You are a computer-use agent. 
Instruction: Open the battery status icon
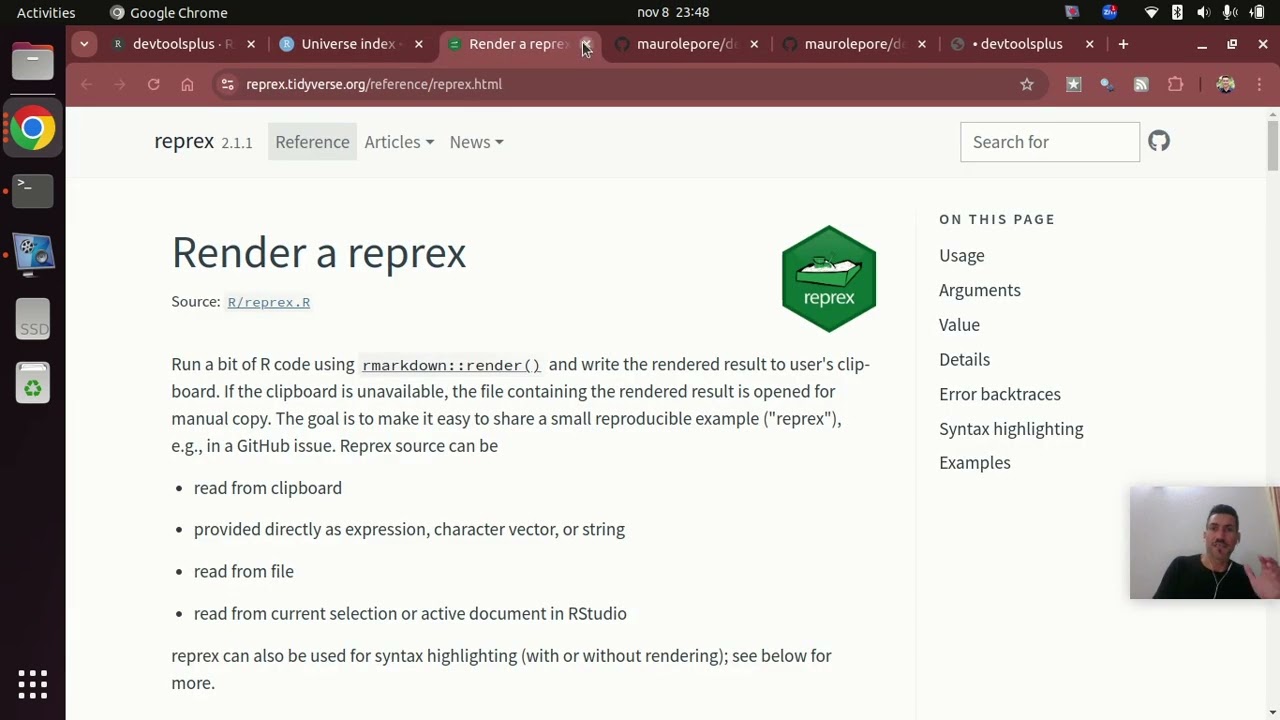coord(1258,12)
